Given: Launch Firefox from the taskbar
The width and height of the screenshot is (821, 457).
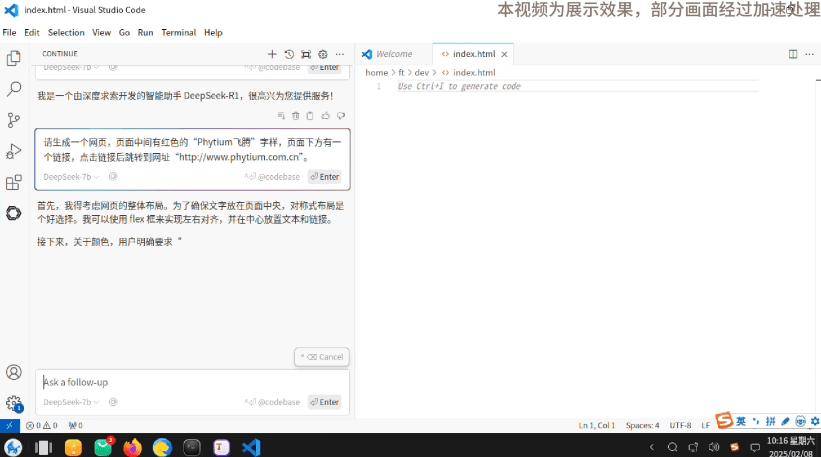Looking at the screenshot, I should [132, 448].
